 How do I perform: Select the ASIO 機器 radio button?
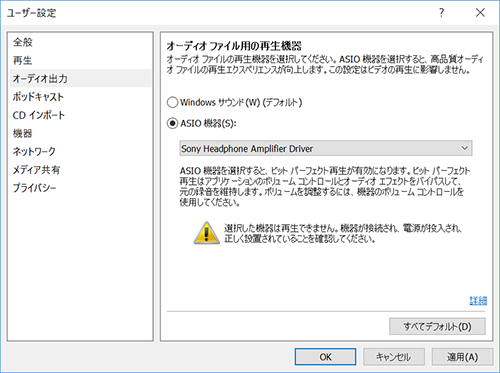pyautogui.click(x=172, y=124)
